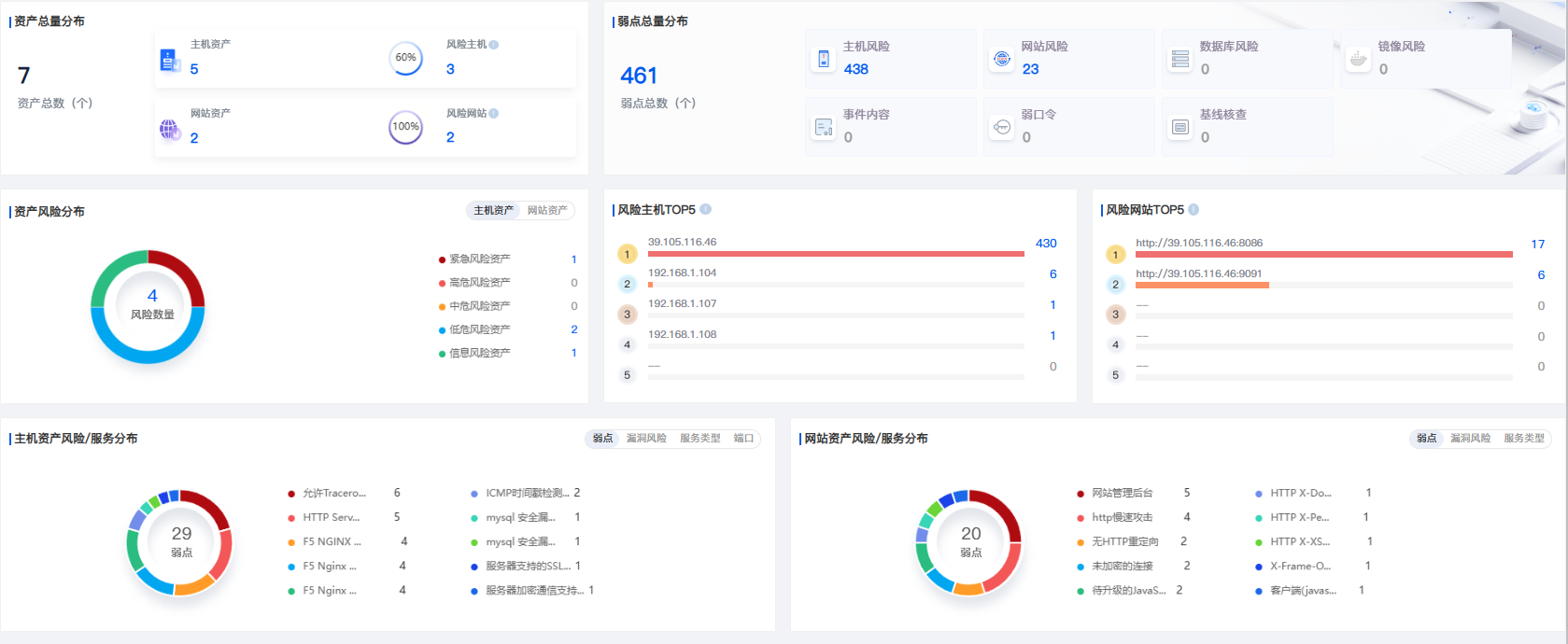This screenshot has width=1568, height=644.
Task: Click the image risk (镜像风险) icon
Action: coord(1359,59)
